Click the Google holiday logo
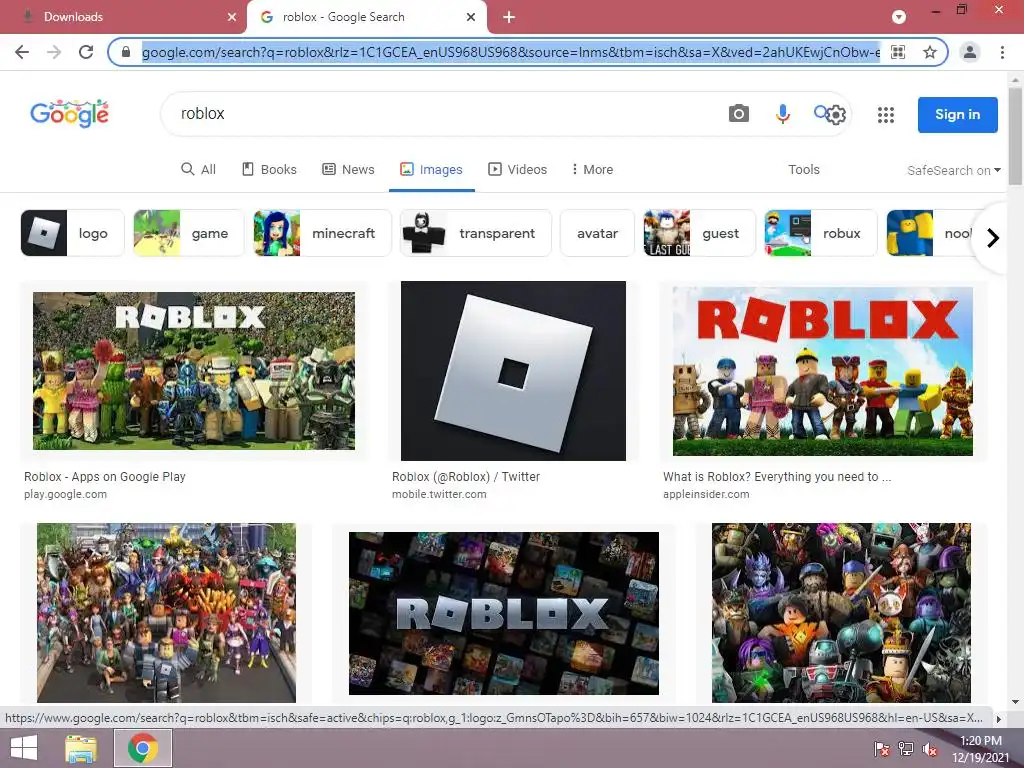 click(70, 114)
